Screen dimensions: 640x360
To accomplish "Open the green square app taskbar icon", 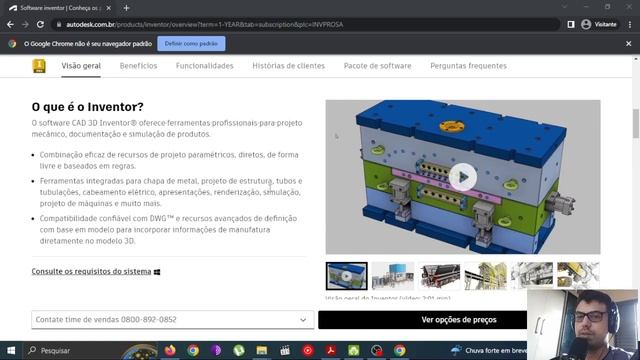I will click(353, 351).
